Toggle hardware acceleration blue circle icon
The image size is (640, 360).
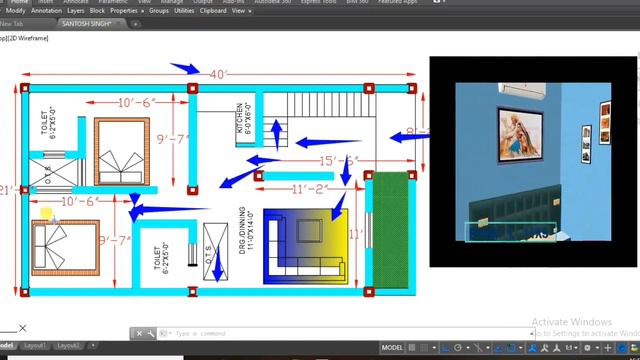tap(622, 348)
